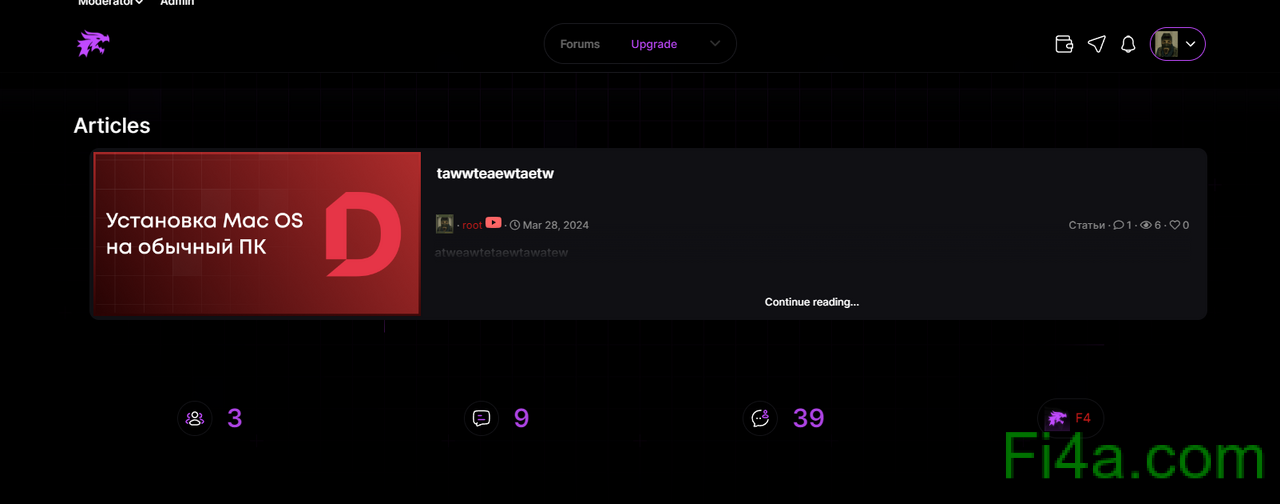
Task: Click the root author username link
Action: 472,225
